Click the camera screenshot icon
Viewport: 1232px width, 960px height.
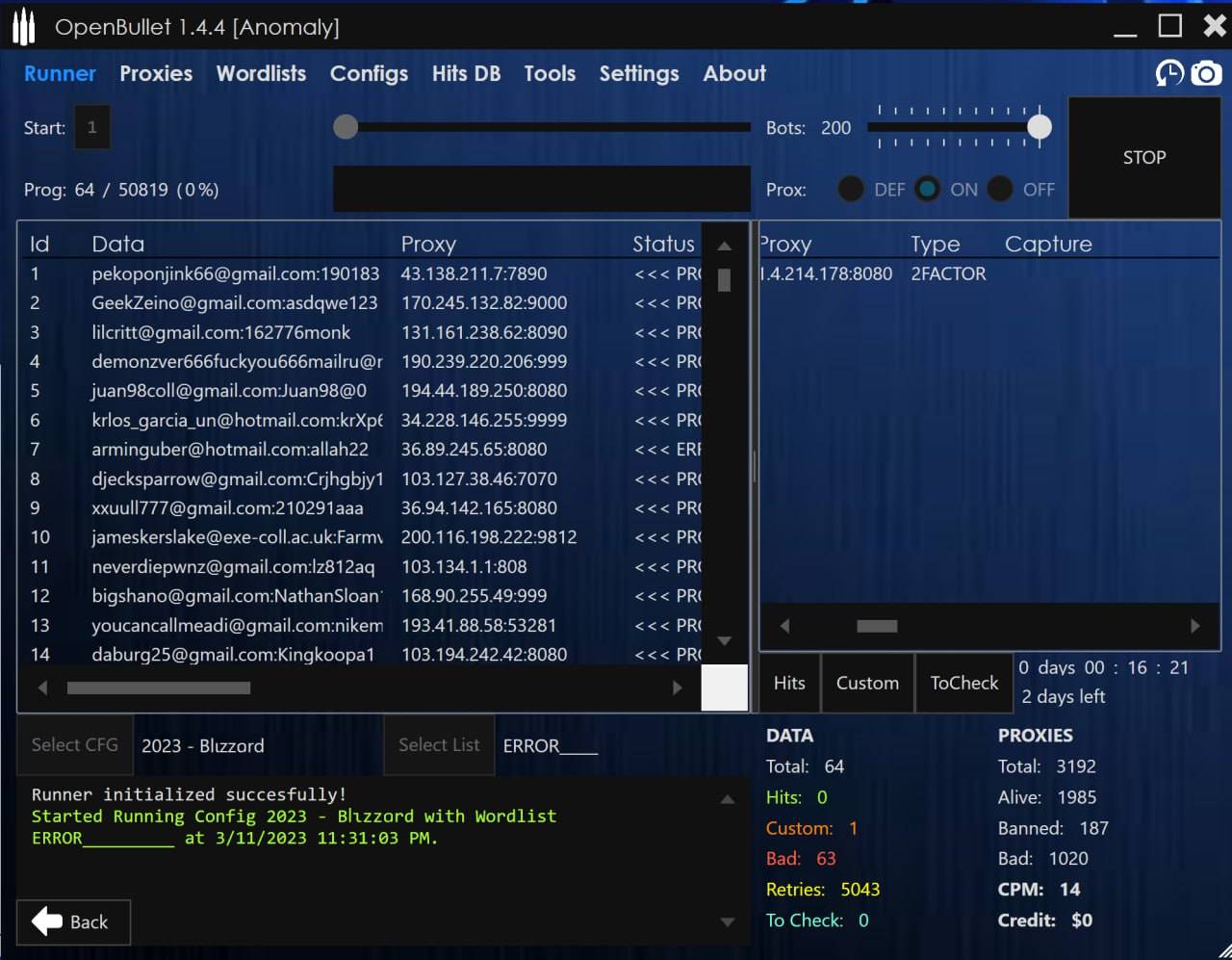click(x=1205, y=73)
